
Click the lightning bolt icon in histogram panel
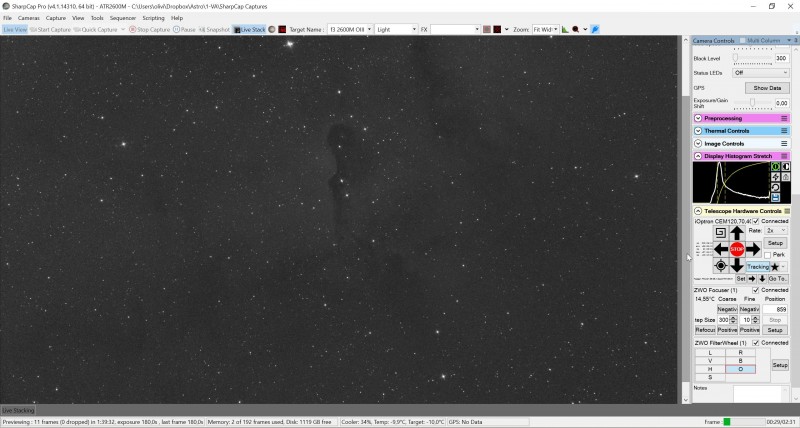tap(776, 177)
